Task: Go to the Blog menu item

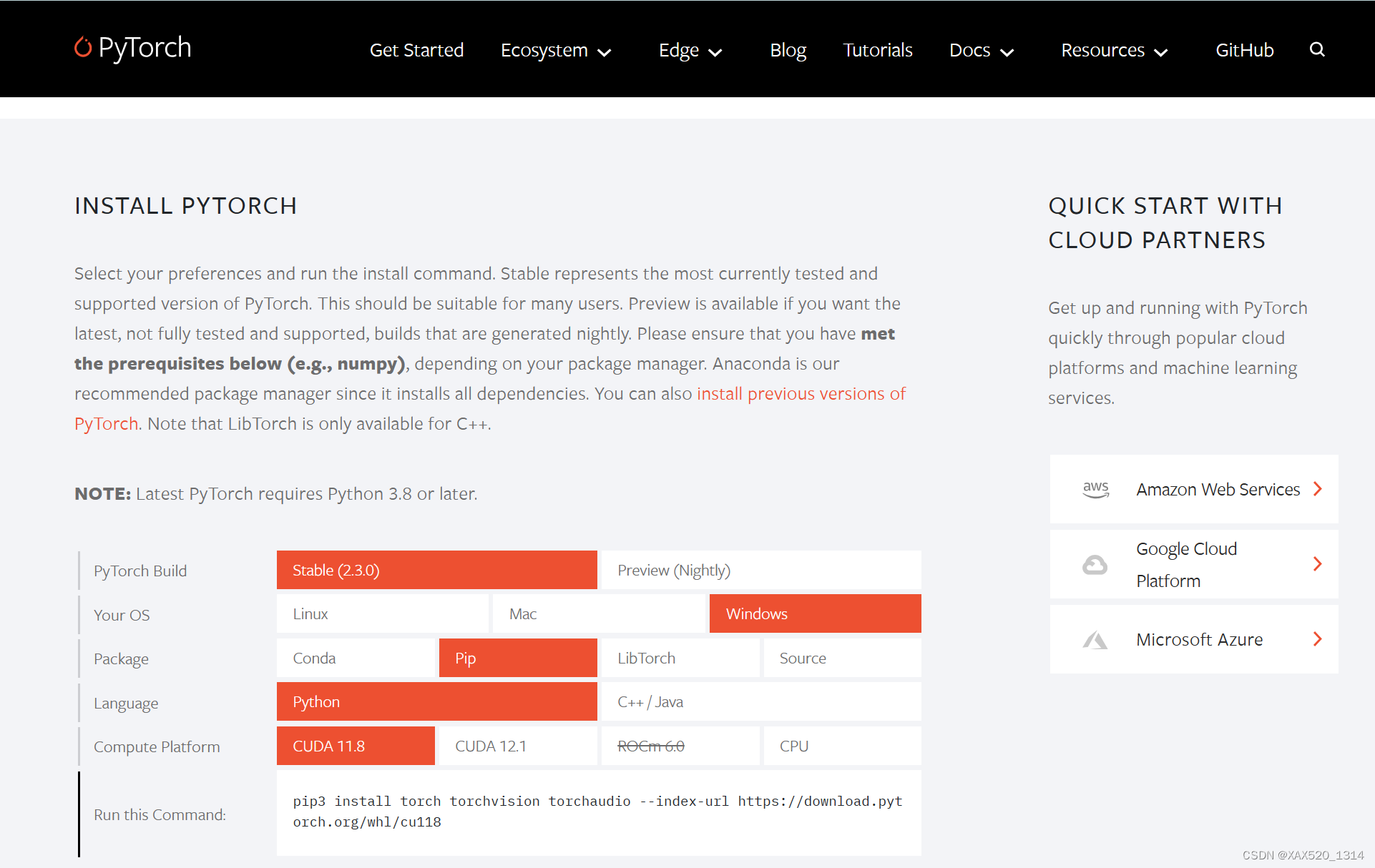Action: point(788,51)
